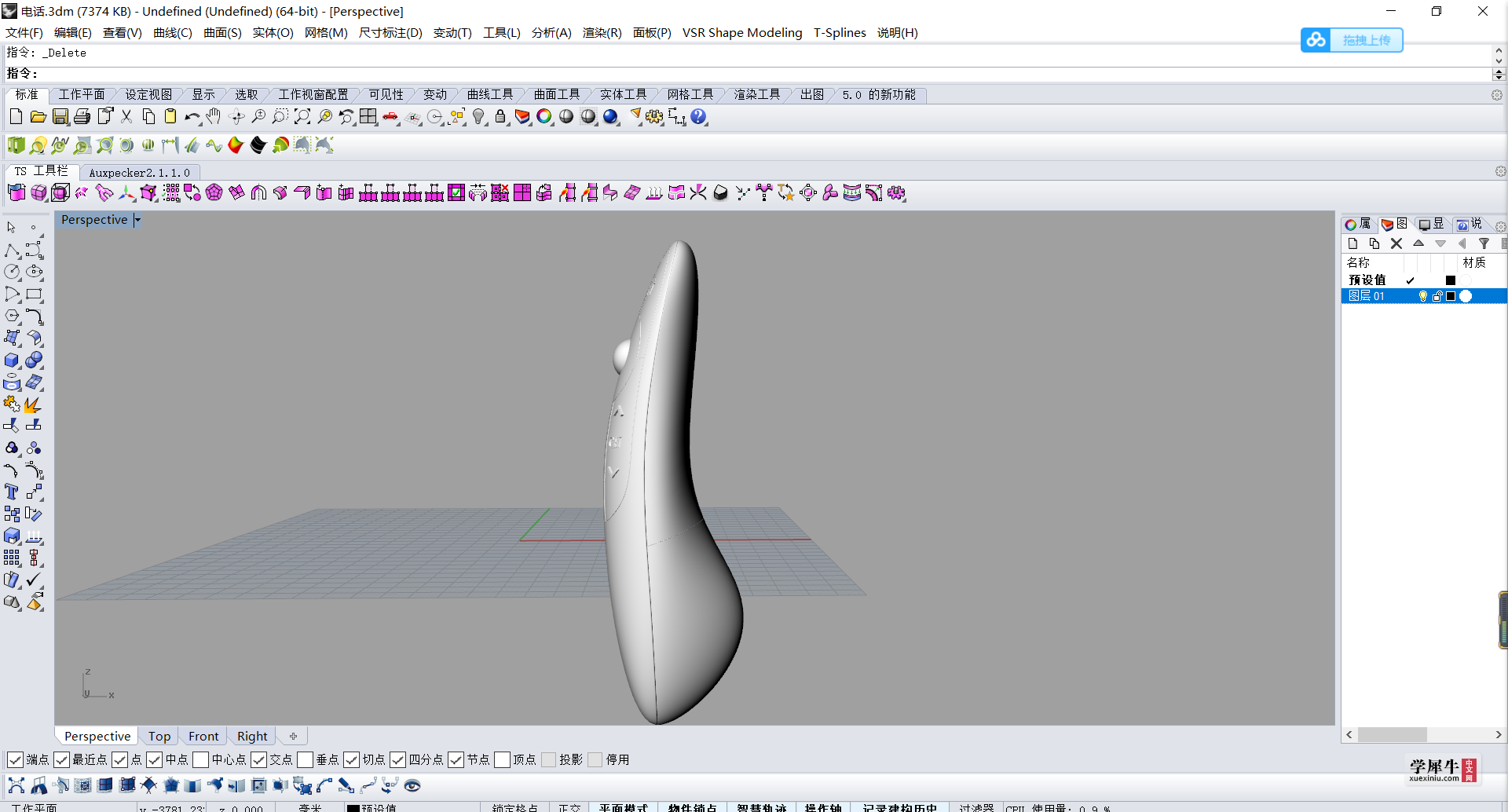Open the Perspective viewport title dropdown arrow
Screen dimensions: 1508x812
pyautogui.click(x=137, y=220)
